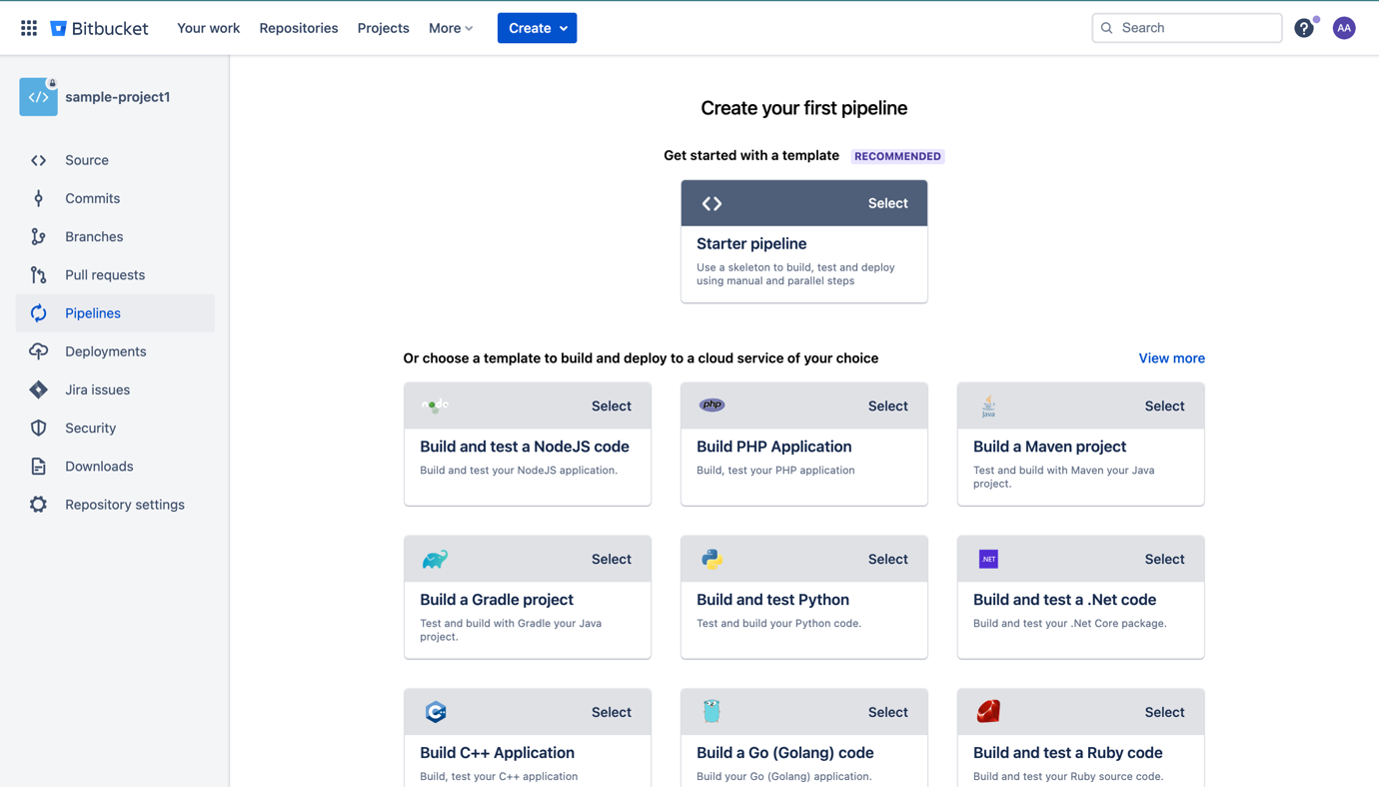The image size is (1384, 791).
Task: Select the Starter pipeline template
Action: pyautogui.click(x=887, y=203)
